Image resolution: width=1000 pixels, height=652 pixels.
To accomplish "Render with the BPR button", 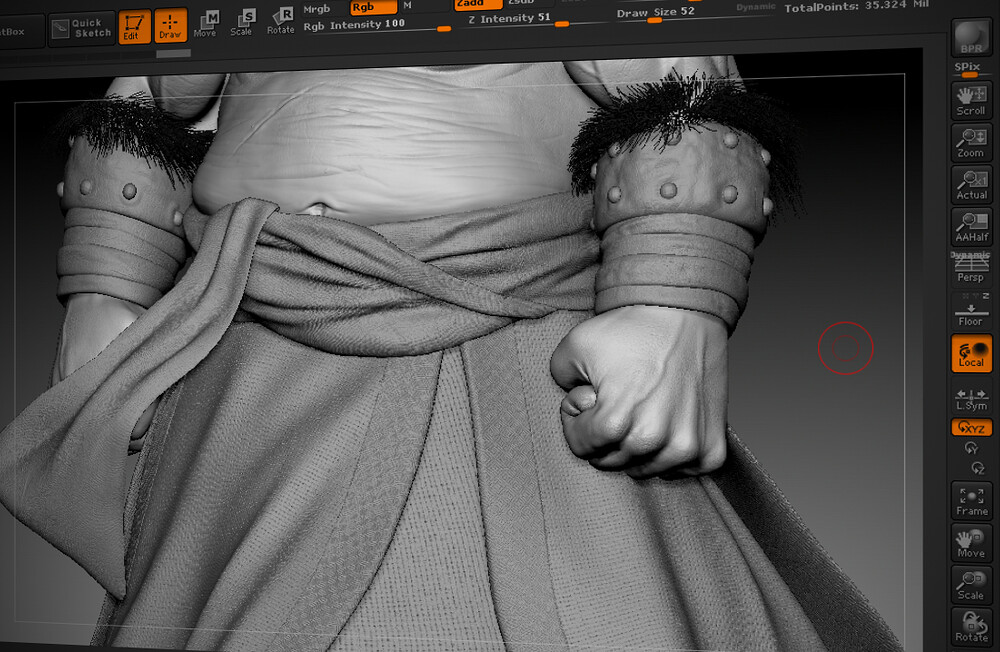I will pyautogui.click(x=971, y=38).
